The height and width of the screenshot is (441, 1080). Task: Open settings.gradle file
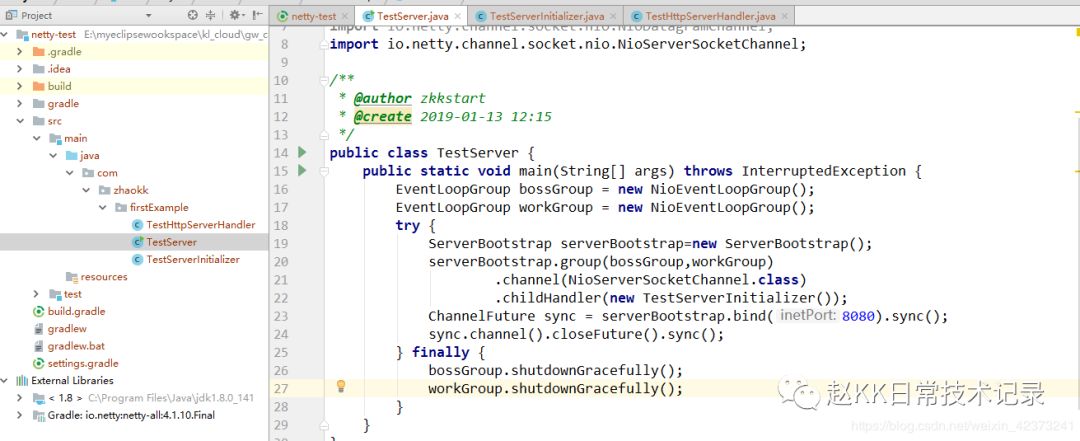[x=83, y=363]
